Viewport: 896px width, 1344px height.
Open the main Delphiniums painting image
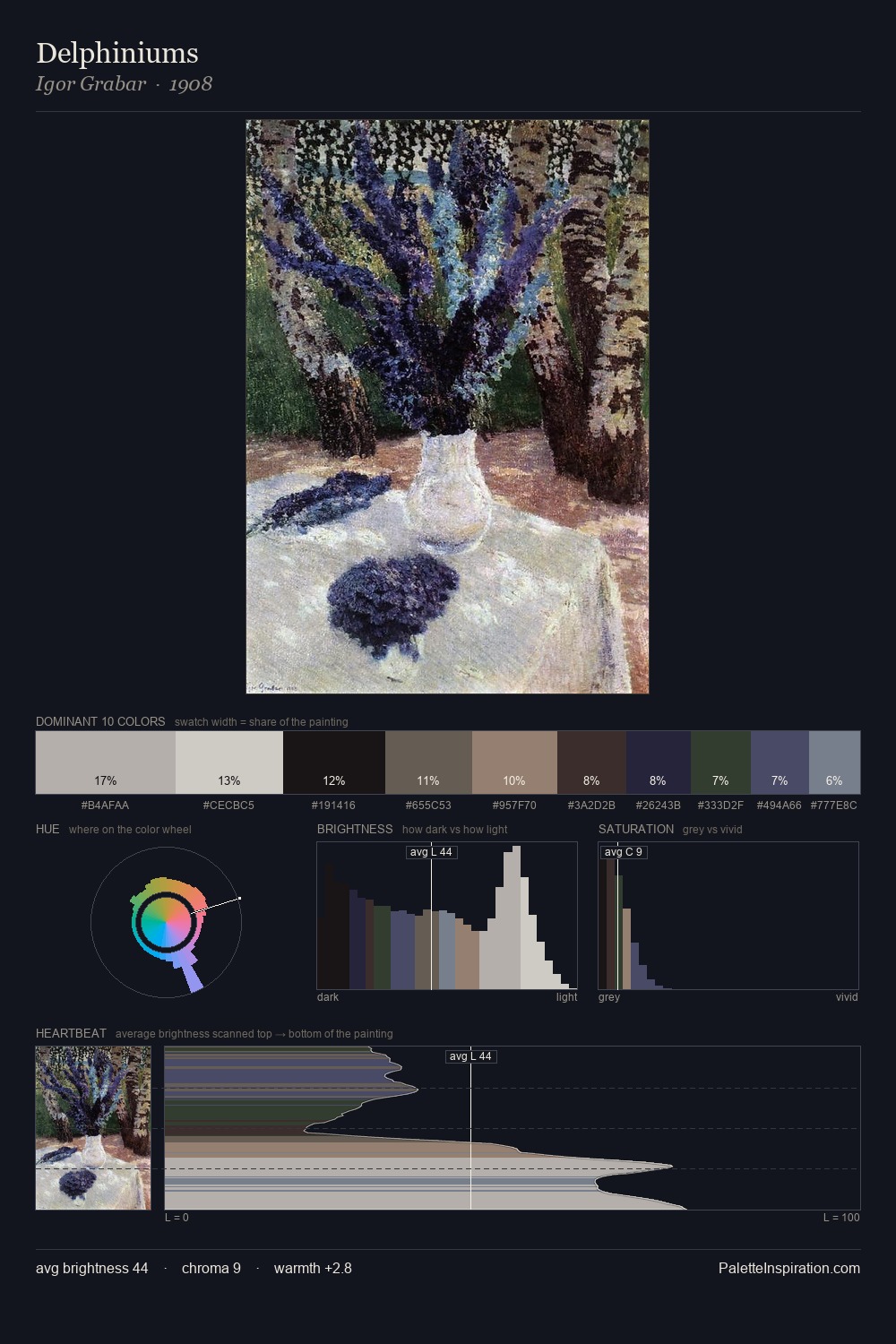(x=447, y=407)
